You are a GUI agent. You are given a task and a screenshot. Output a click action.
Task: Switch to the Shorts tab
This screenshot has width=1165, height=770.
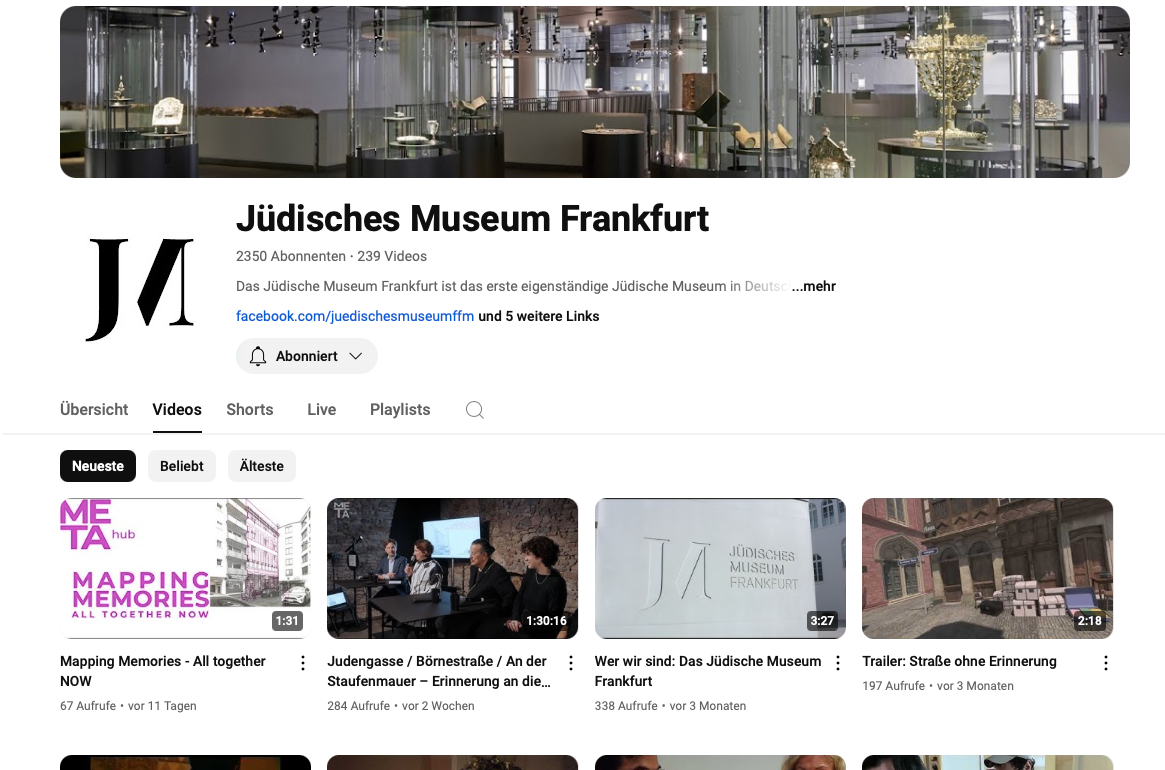pyautogui.click(x=250, y=410)
